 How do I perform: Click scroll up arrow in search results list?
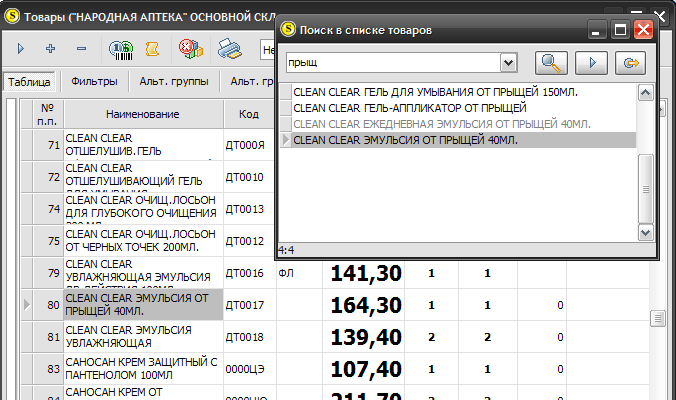(x=645, y=93)
